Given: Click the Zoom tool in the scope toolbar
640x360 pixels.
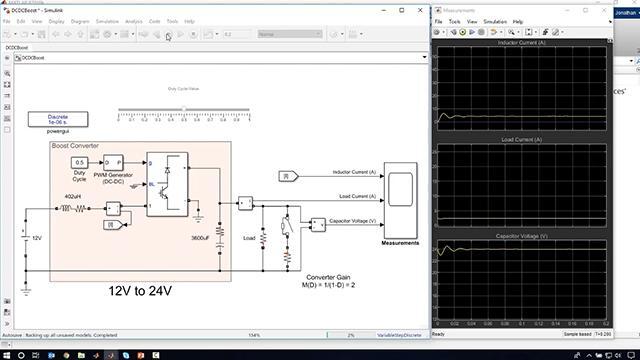Looking at the screenshot, I should coord(511,32).
